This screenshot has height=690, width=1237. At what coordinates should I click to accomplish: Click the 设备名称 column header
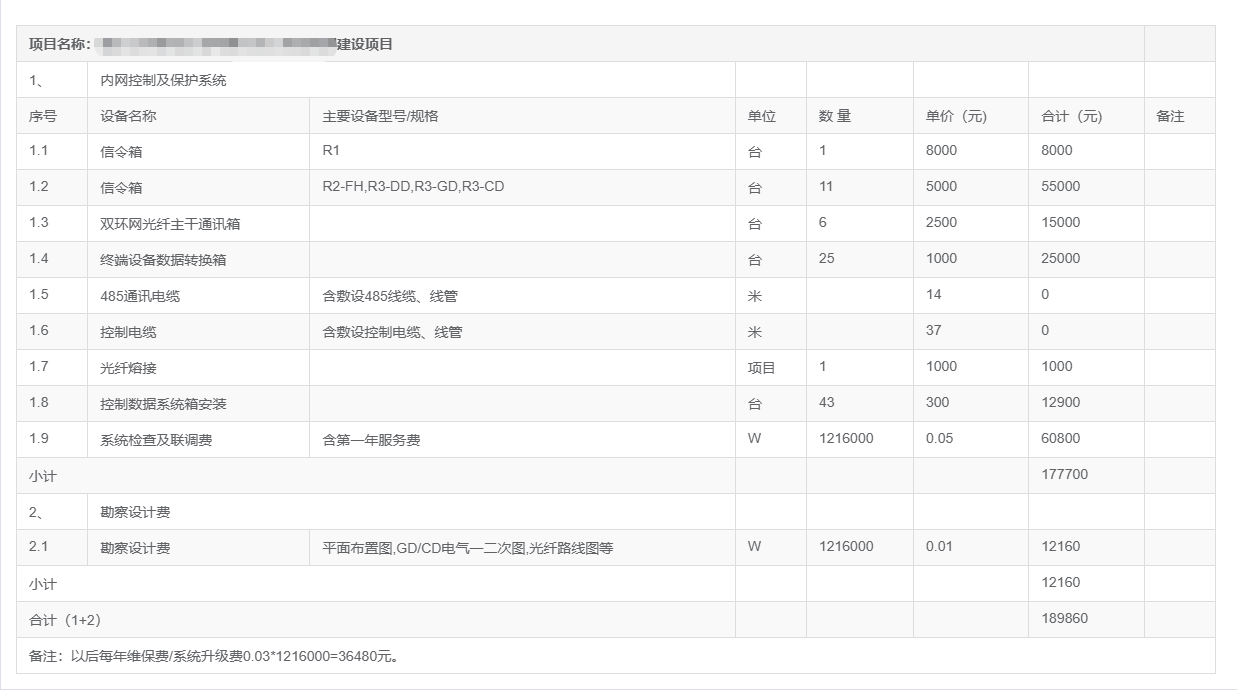point(128,116)
